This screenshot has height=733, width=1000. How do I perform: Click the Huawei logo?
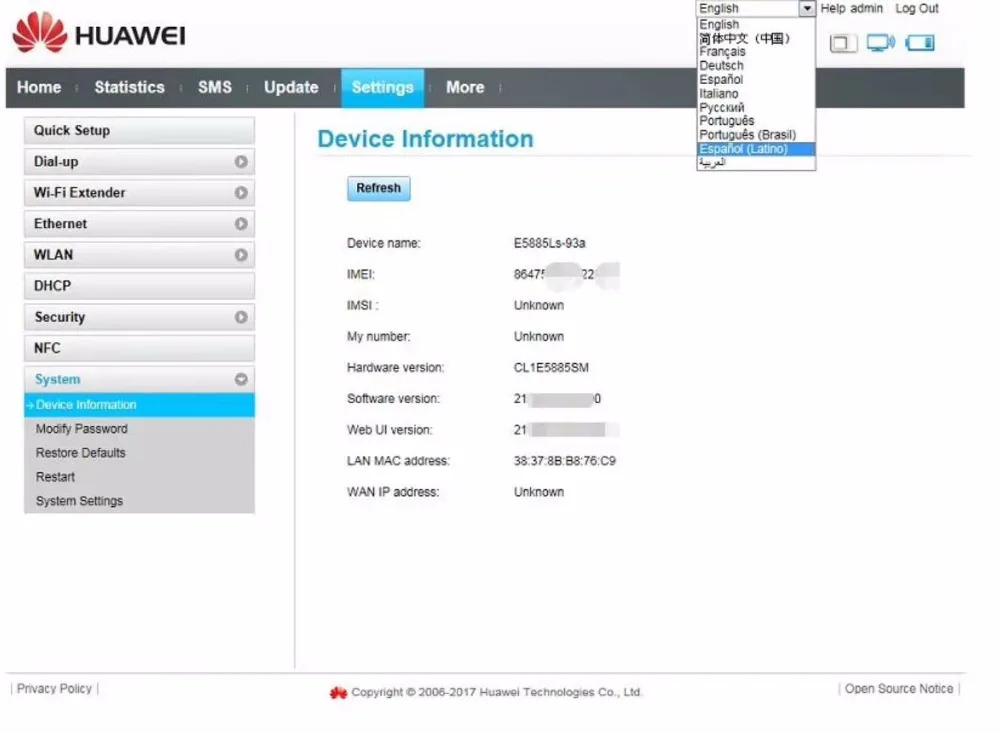click(99, 33)
